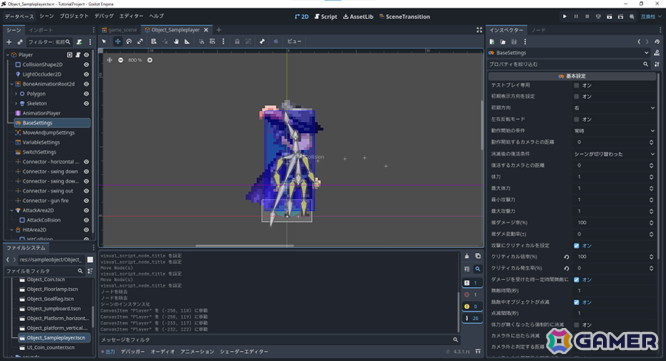Collapse the Player root node
666x361 pixels.
8,55
